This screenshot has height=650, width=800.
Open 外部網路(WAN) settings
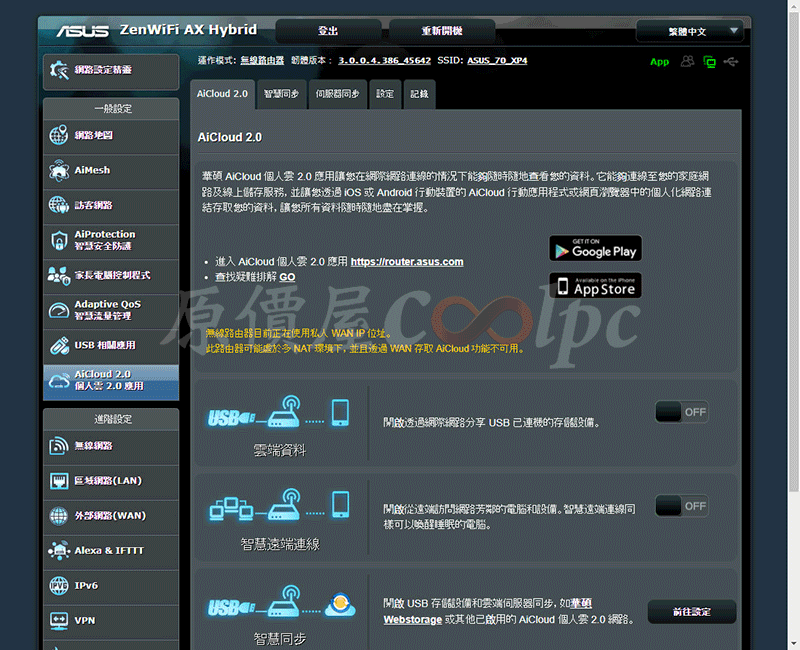pyautogui.click(x=111, y=516)
